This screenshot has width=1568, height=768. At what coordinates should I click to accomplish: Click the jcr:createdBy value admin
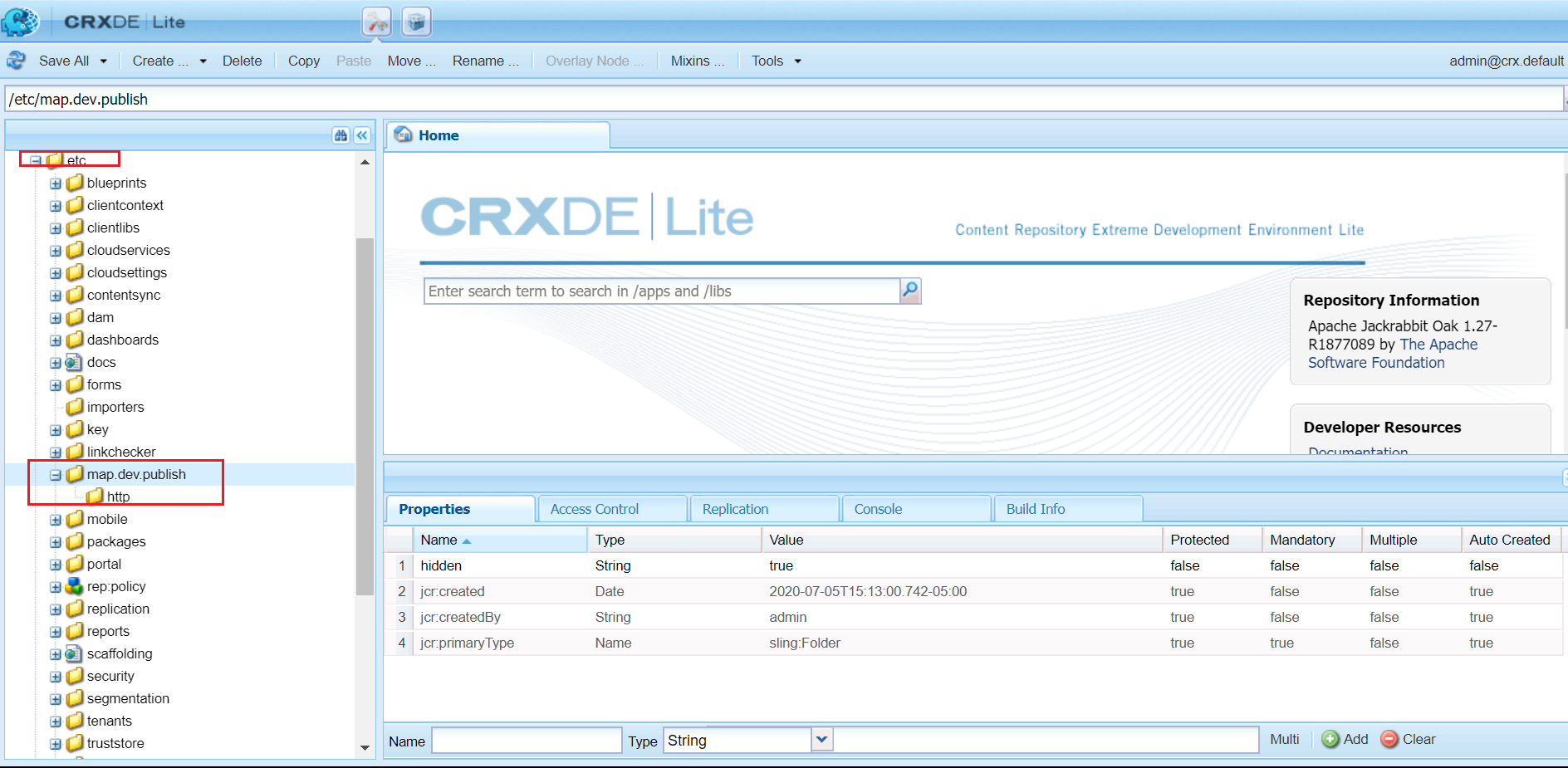[787, 617]
